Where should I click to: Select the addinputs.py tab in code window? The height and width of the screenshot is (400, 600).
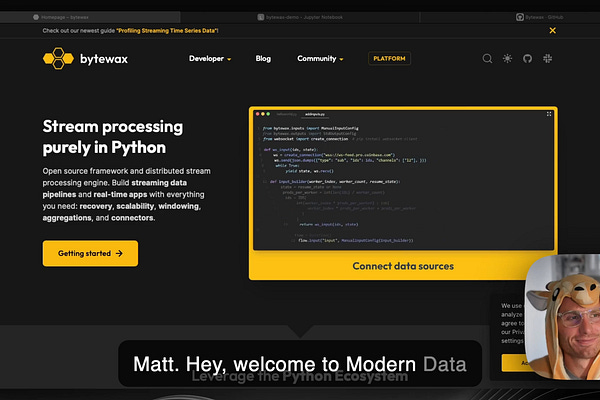pyautogui.click(x=315, y=114)
